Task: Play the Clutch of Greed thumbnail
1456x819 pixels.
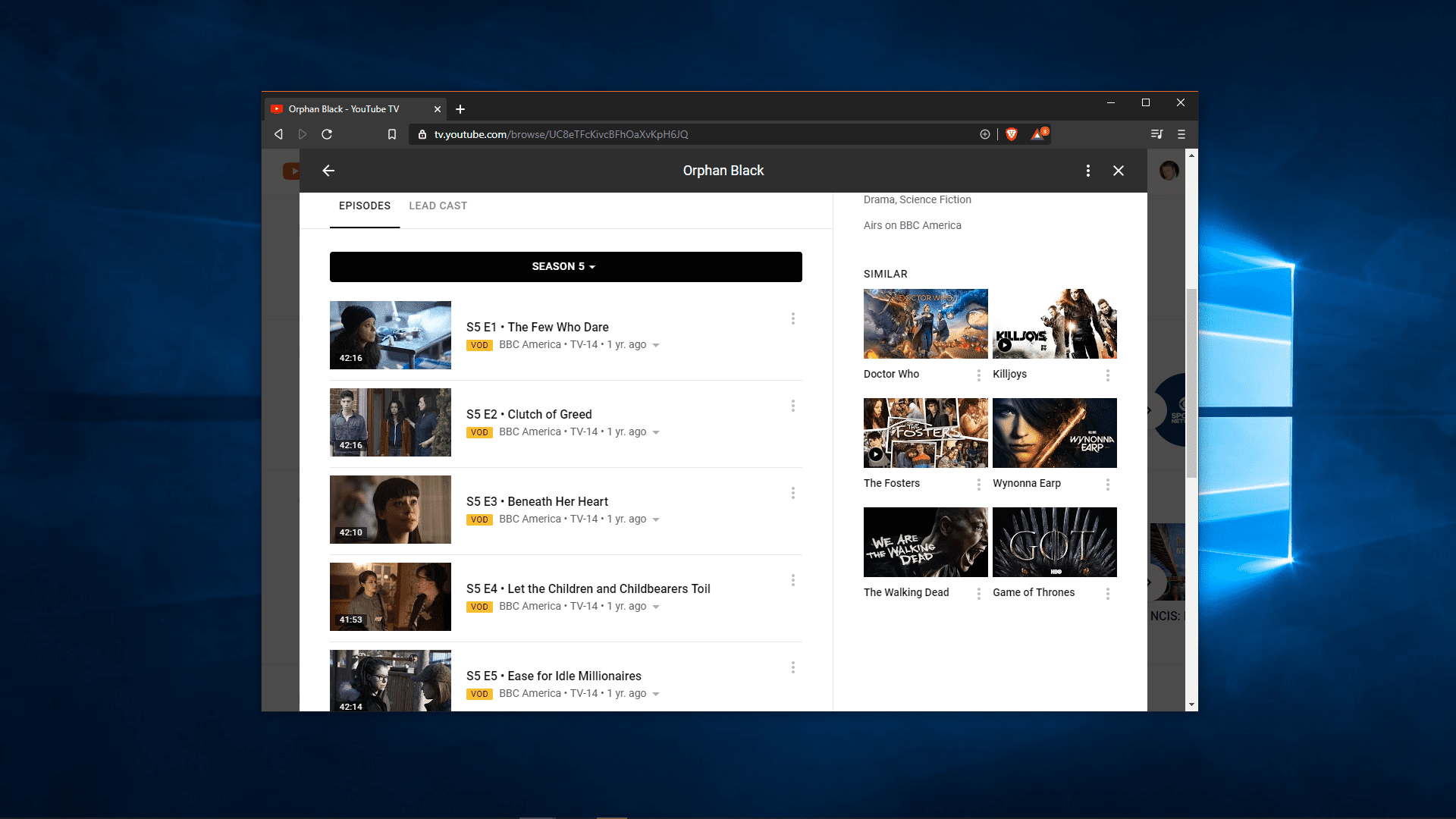Action: click(x=391, y=422)
